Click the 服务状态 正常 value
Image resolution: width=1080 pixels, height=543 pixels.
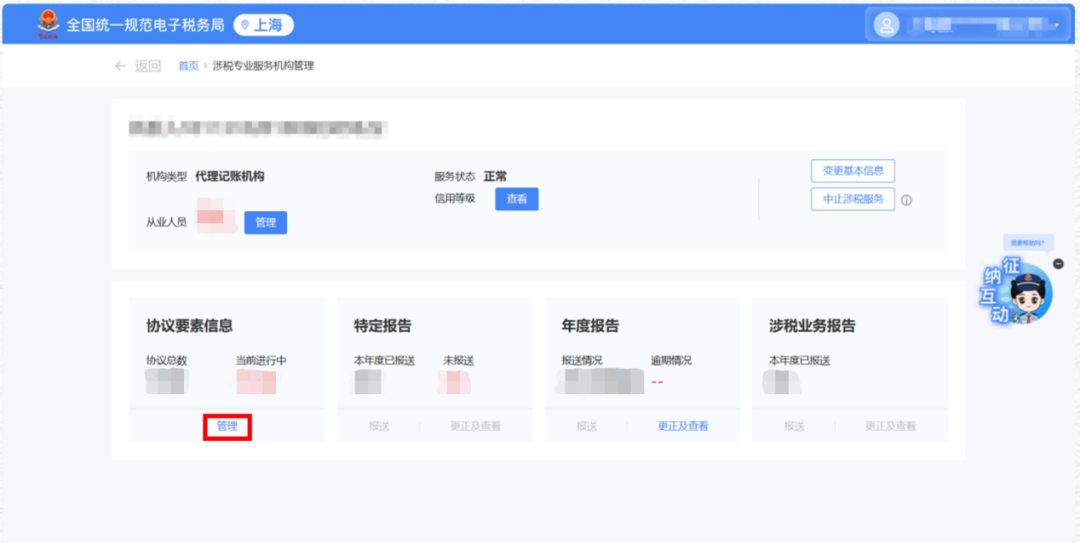(x=495, y=176)
